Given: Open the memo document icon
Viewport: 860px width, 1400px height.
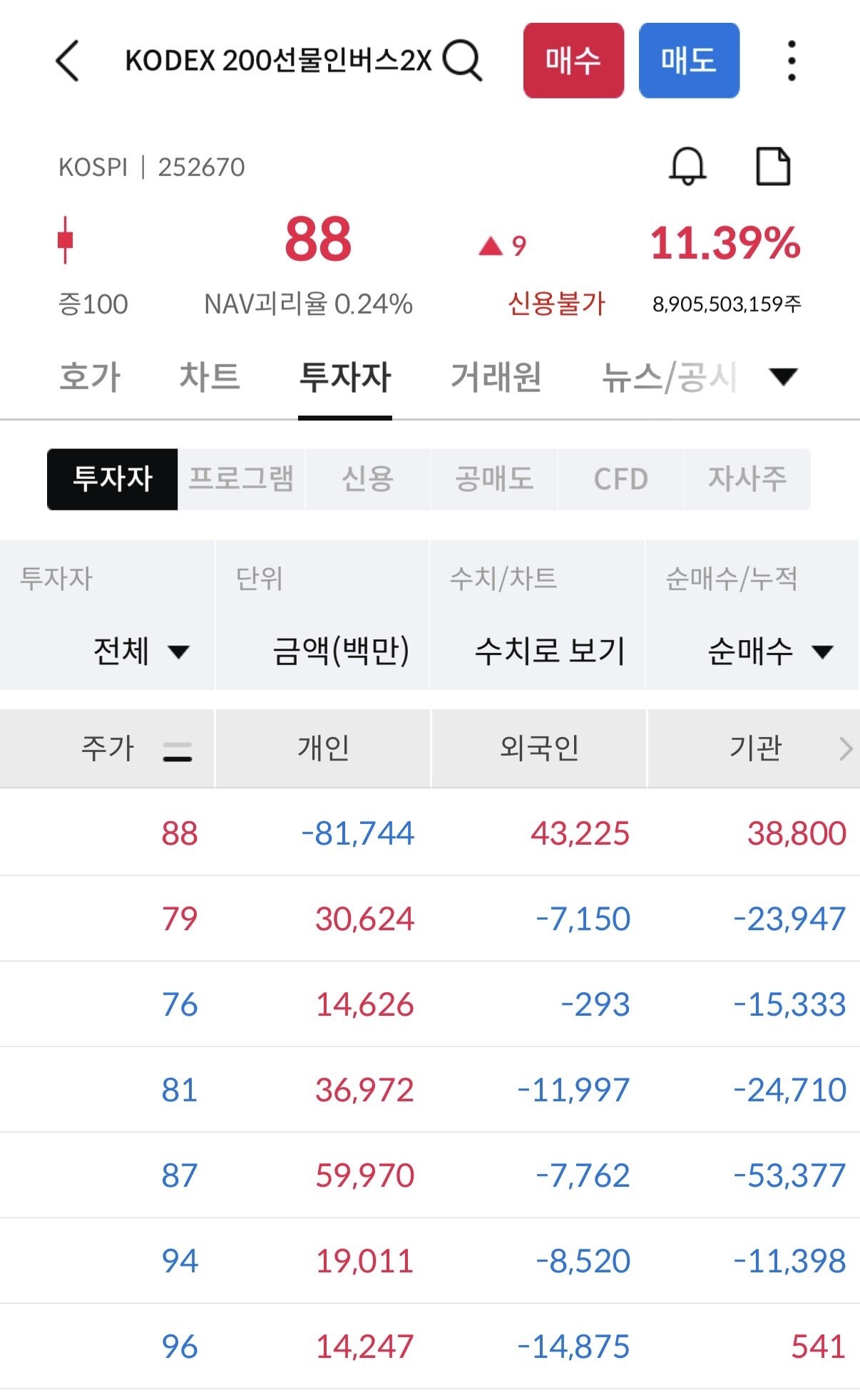Looking at the screenshot, I should [x=773, y=166].
